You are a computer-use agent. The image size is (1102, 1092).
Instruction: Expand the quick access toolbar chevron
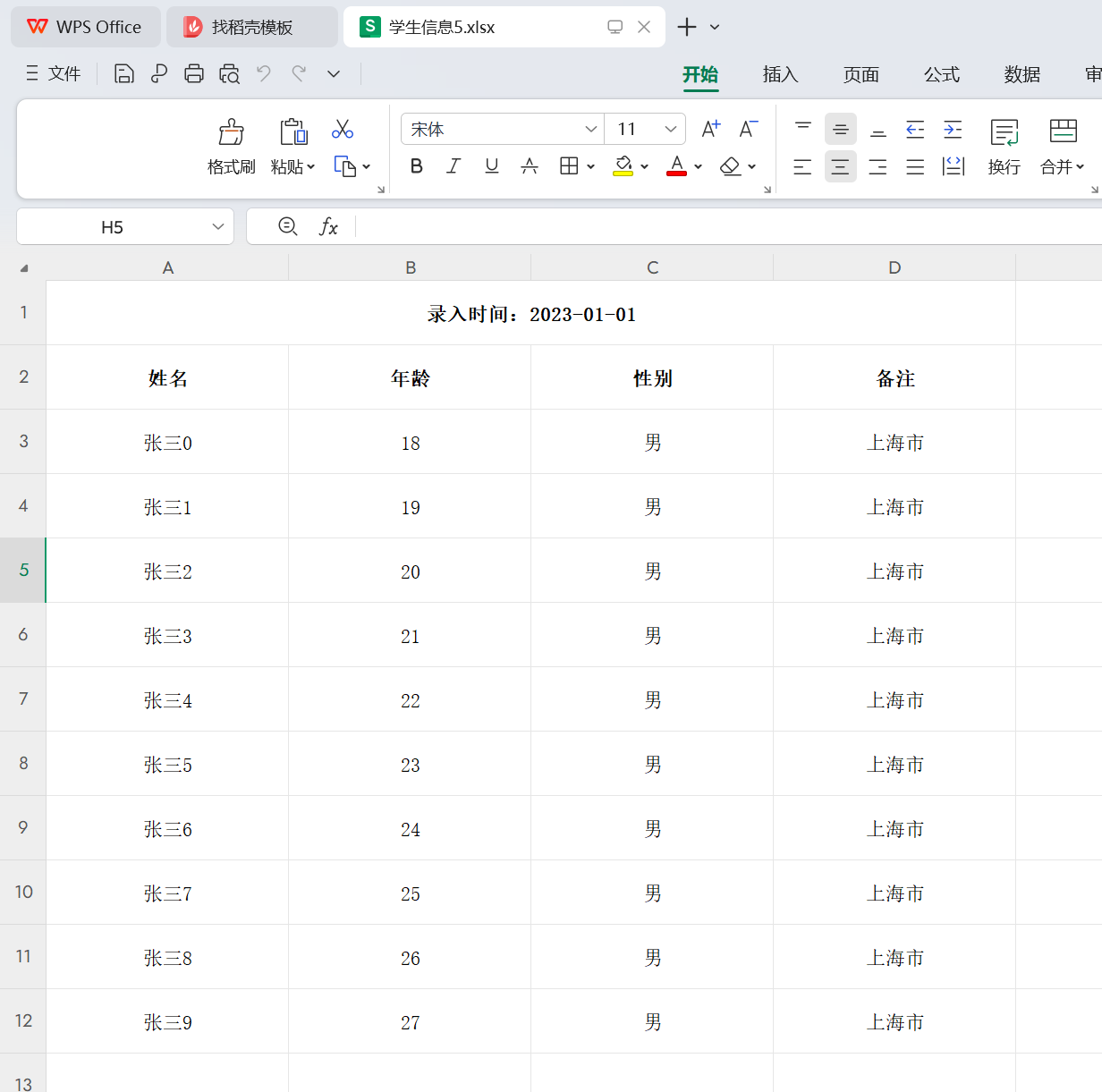click(x=334, y=73)
